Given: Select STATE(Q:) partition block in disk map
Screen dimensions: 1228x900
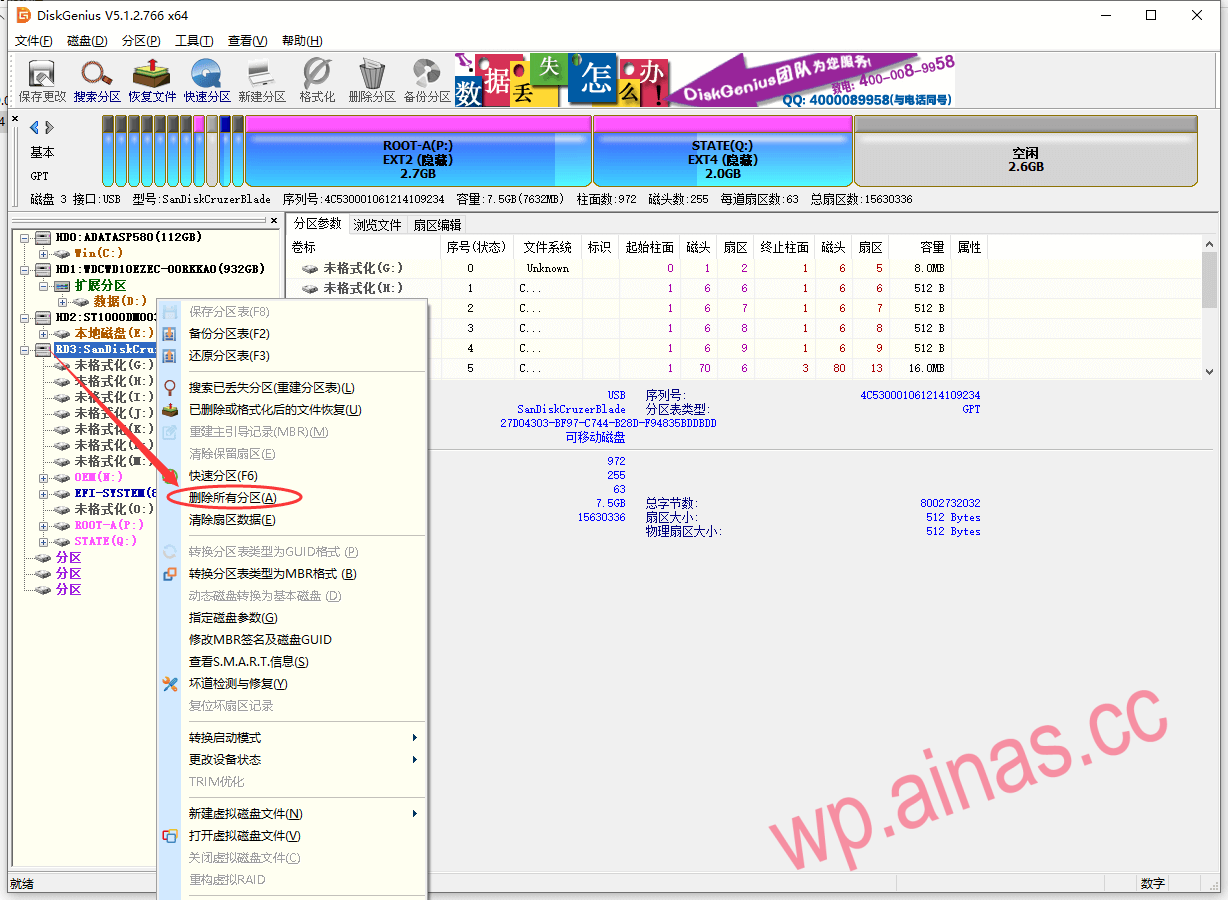Looking at the screenshot, I should tap(722, 150).
